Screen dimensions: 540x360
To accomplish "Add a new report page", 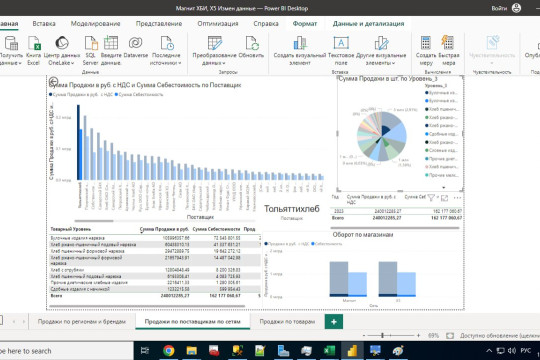I will click(x=334, y=321).
